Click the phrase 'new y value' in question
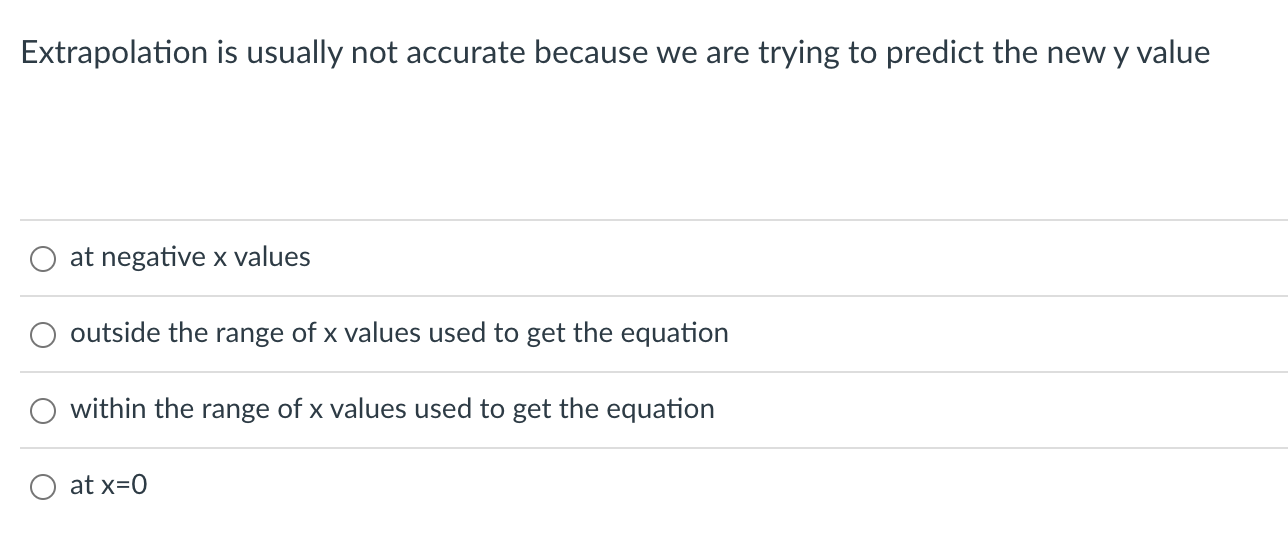Image resolution: width=1288 pixels, height=546 pixels. tap(1127, 53)
